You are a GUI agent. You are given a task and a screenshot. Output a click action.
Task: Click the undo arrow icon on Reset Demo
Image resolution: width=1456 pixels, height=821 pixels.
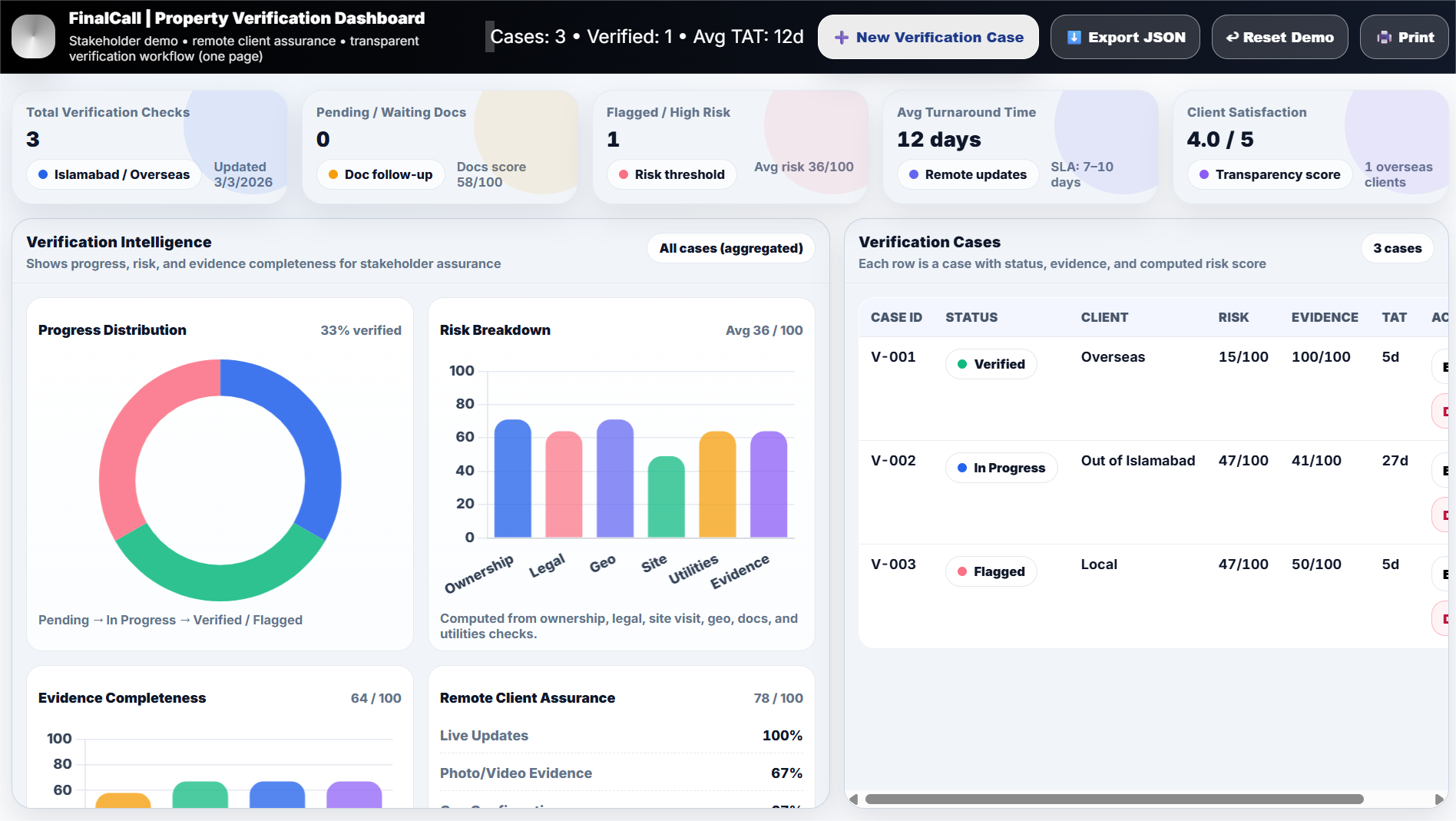coord(1232,37)
